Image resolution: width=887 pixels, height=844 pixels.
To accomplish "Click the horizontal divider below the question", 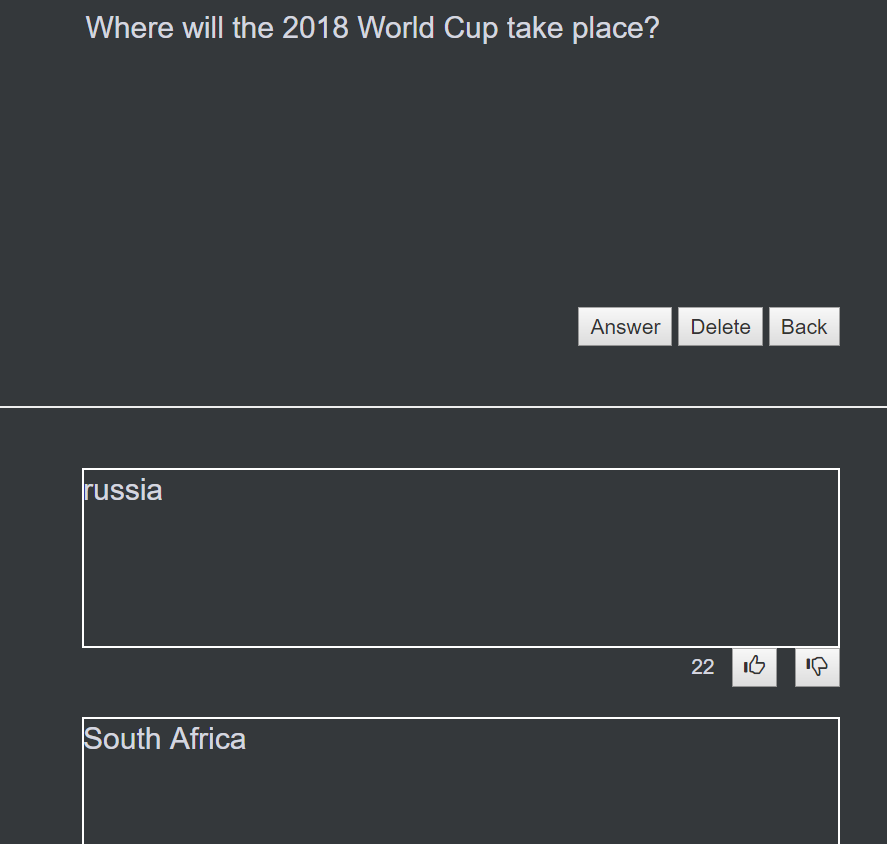I will click(x=444, y=406).
